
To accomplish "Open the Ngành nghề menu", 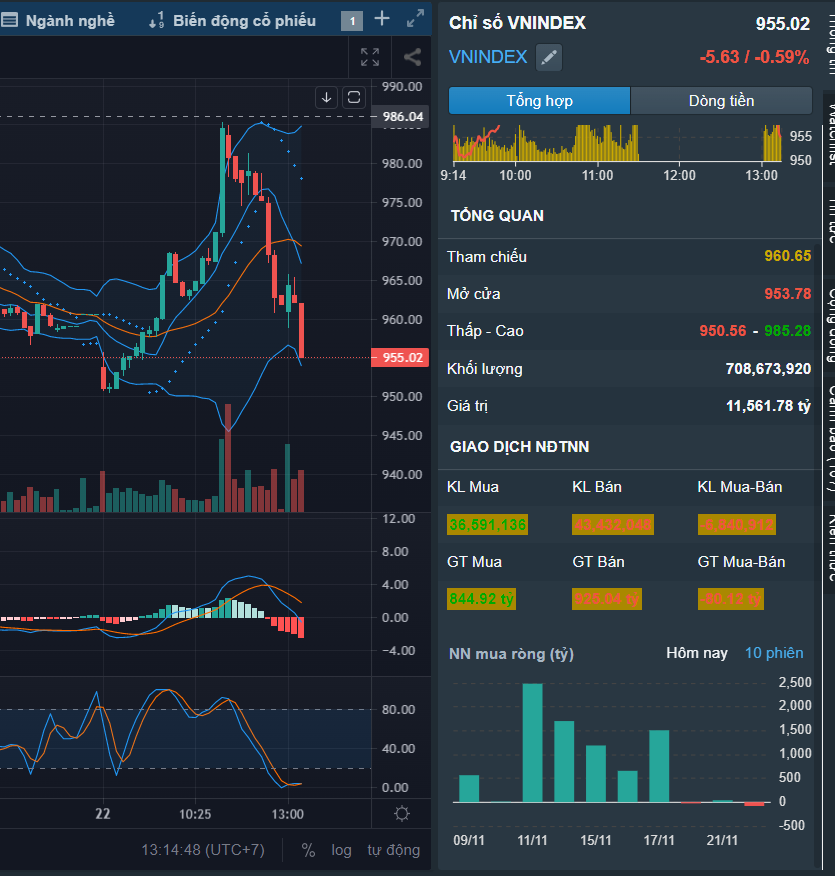I will pos(60,20).
